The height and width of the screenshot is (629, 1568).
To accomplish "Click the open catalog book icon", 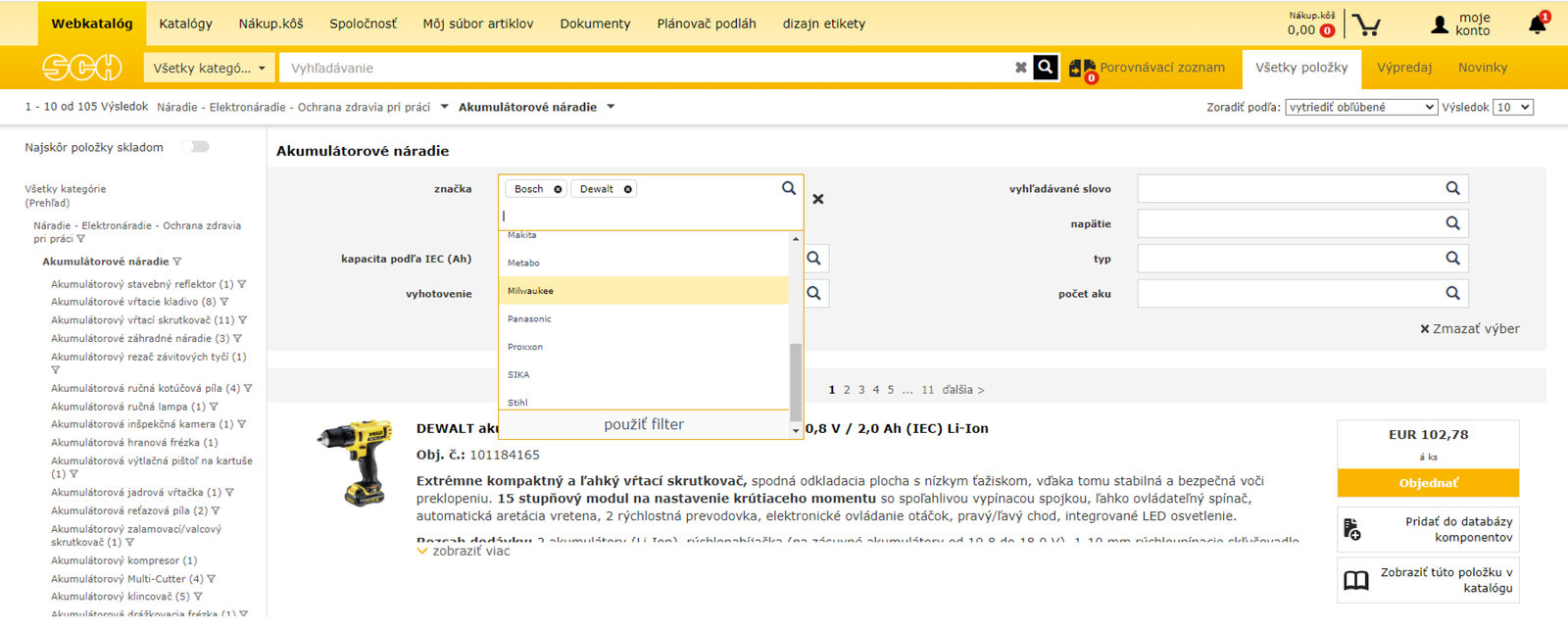I will [x=1356, y=581].
